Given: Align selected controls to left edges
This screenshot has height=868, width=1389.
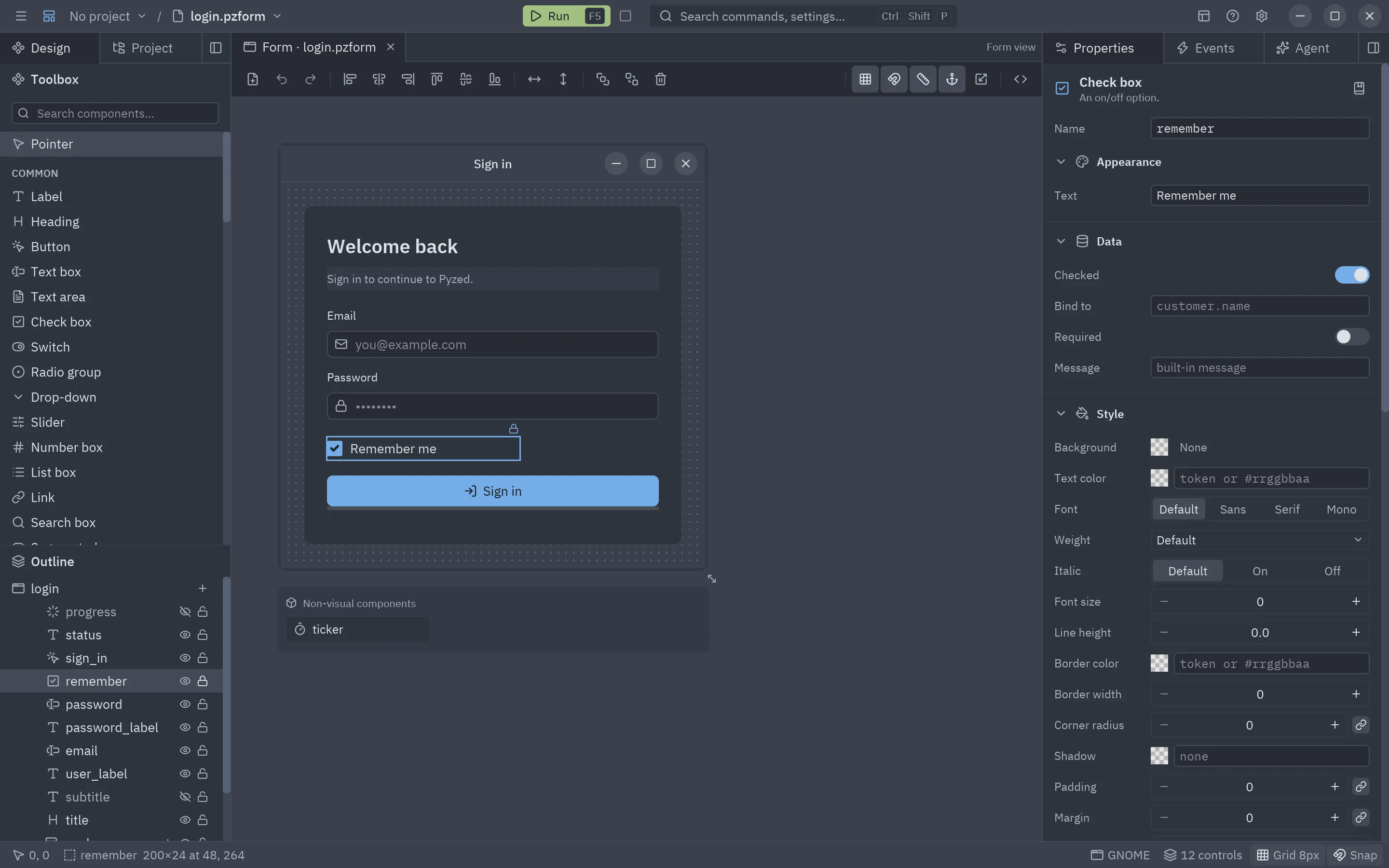Looking at the screenshot, I should tap(350, 79).
